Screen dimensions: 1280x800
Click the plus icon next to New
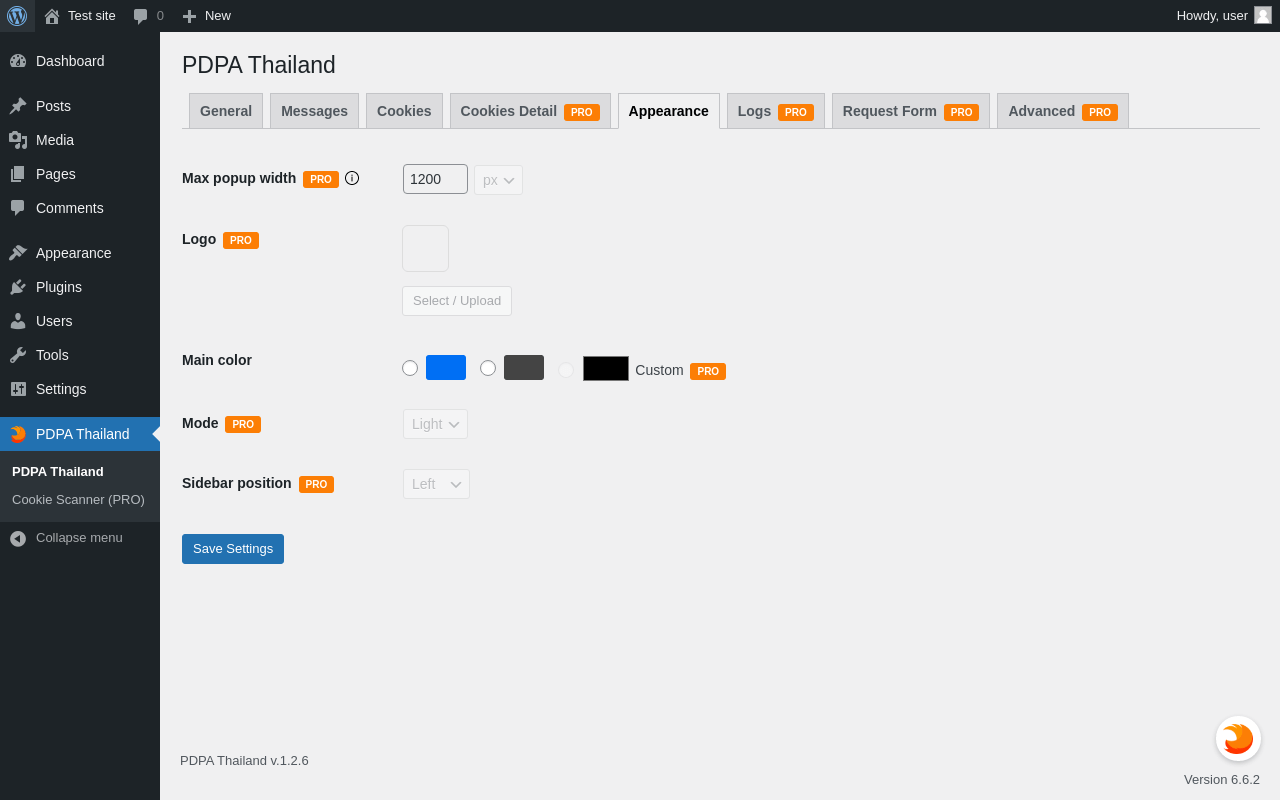[189, 16]
